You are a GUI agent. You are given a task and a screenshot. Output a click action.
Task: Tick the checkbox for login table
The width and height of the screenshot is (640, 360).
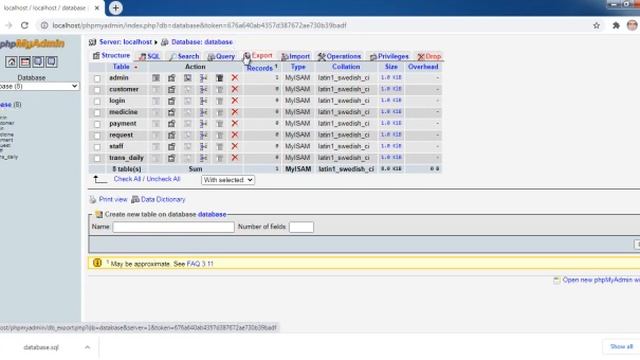point(97,101)
